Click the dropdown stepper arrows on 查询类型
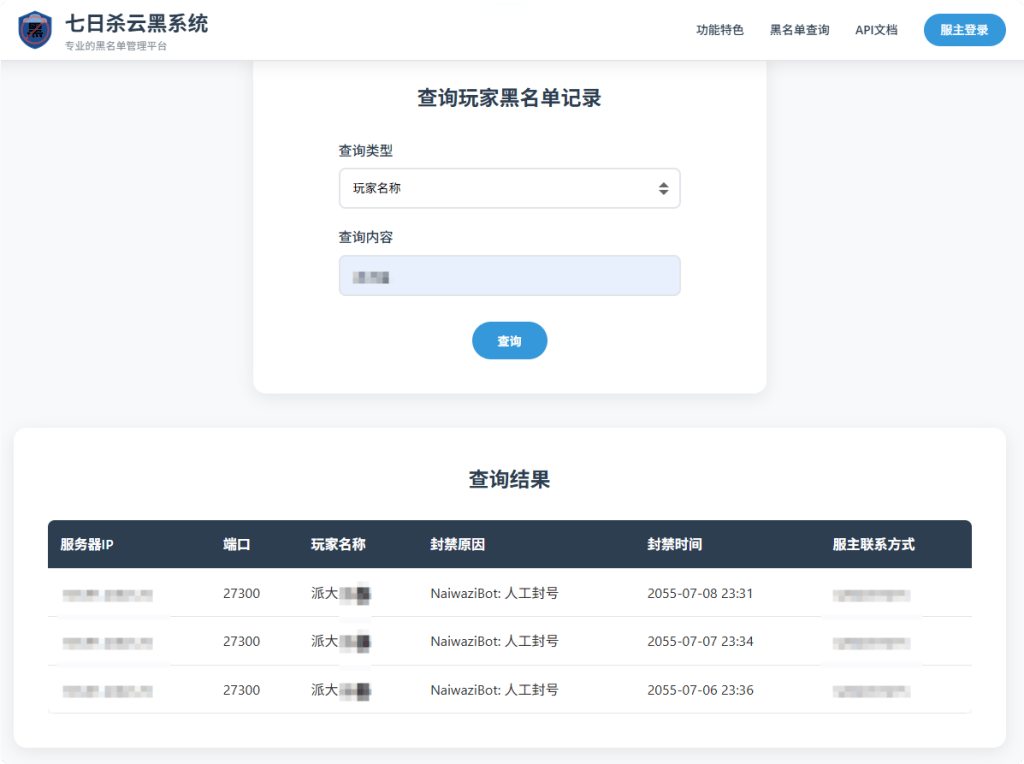Viewport: 1024px width, 764px height. point(663,188)
